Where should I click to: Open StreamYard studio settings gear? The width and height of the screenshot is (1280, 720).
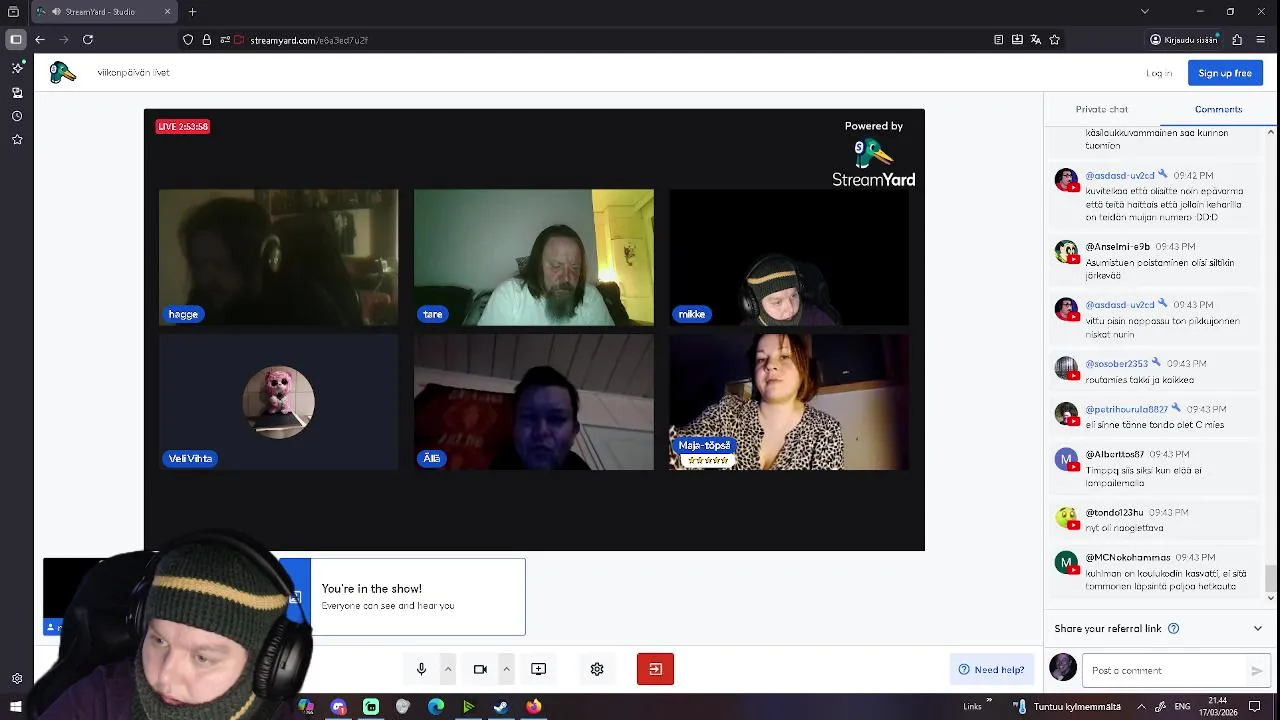[597, 669]
